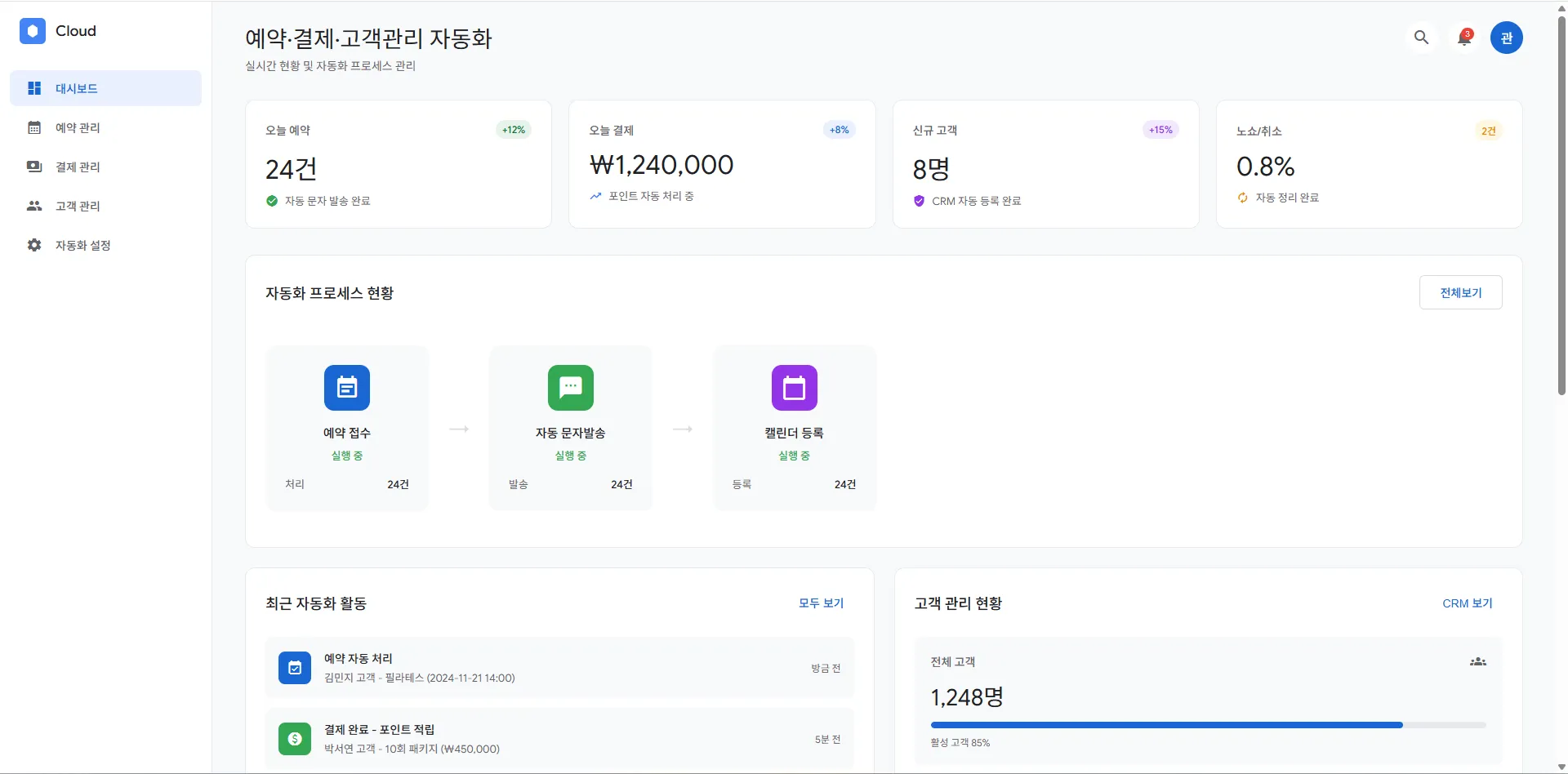Click the Cloud logo icon
Screen dimensions: 1568x774
pos(33,31)
